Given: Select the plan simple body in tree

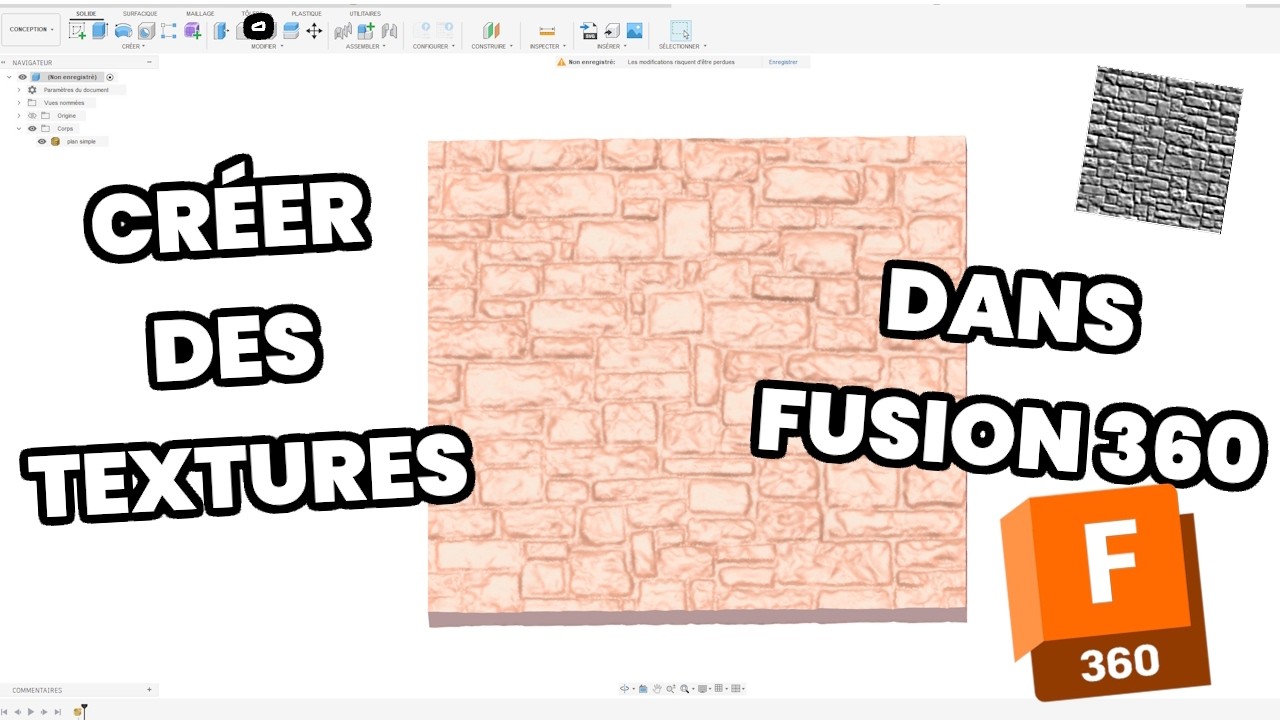Looking at the screenshot, I should pyautogui.click(x=81, y=142).
